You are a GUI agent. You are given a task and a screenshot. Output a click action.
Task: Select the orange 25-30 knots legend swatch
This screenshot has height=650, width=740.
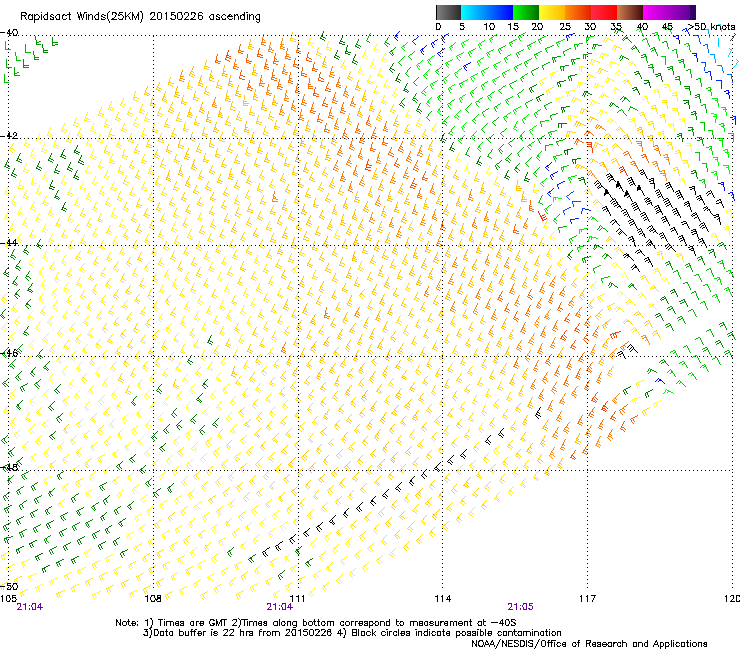tap(578, 12)
